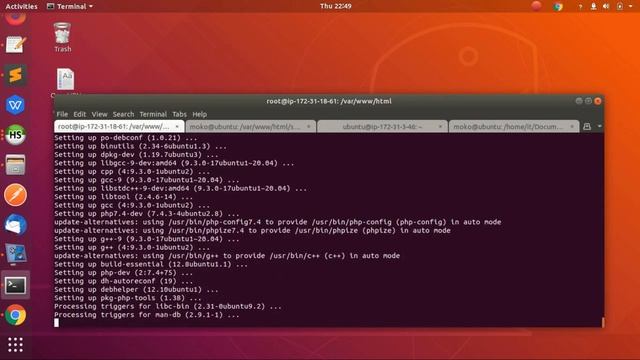Expand the system menu arrow in top bar
This screenshot has height=360, width=640.
[x=631, y=6]
